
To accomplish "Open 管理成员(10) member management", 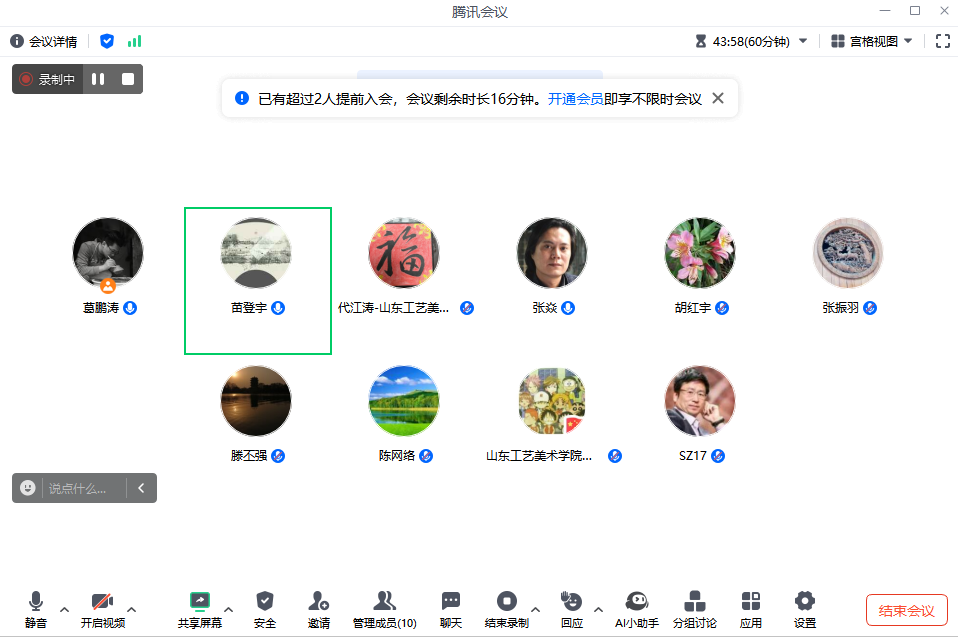I will pos(384,610).
